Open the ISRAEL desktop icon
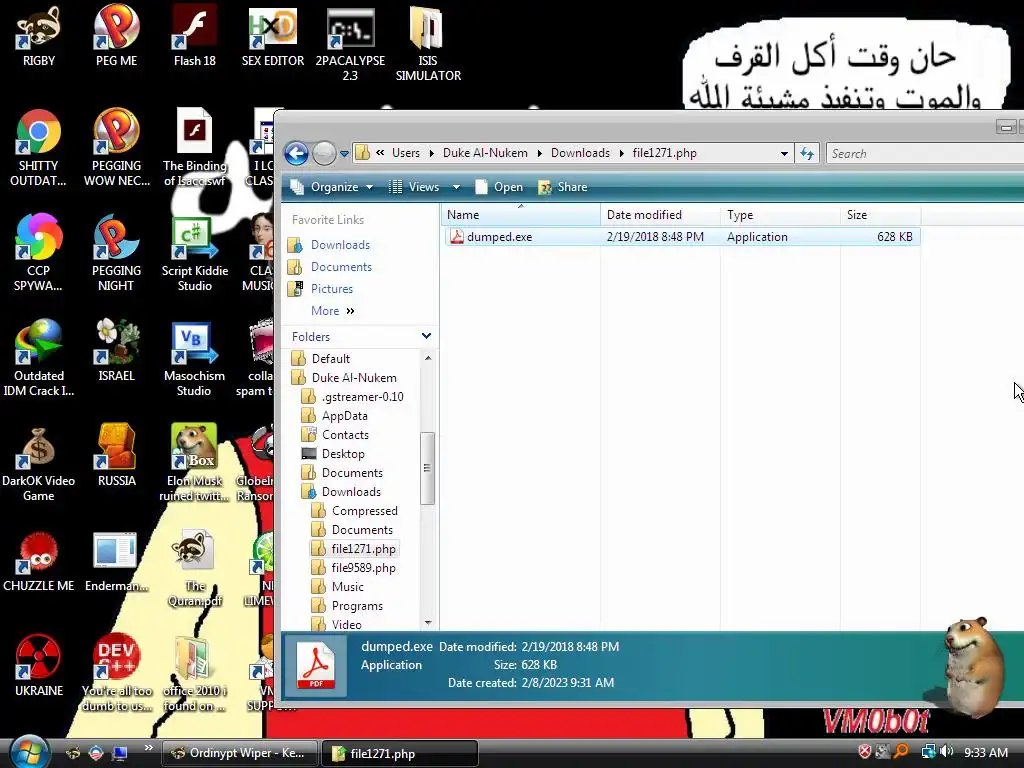The image size is (1024, 768). (x=116, y=351)
